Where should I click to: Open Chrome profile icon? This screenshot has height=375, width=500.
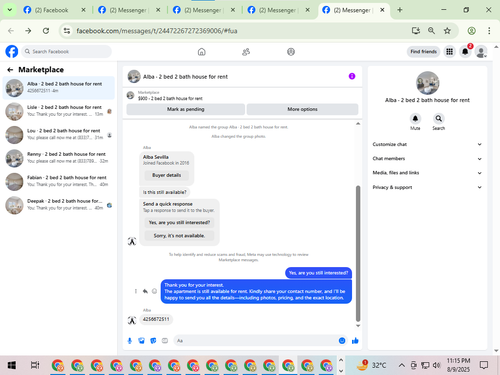pyautogui.click(x=471, y=31)
